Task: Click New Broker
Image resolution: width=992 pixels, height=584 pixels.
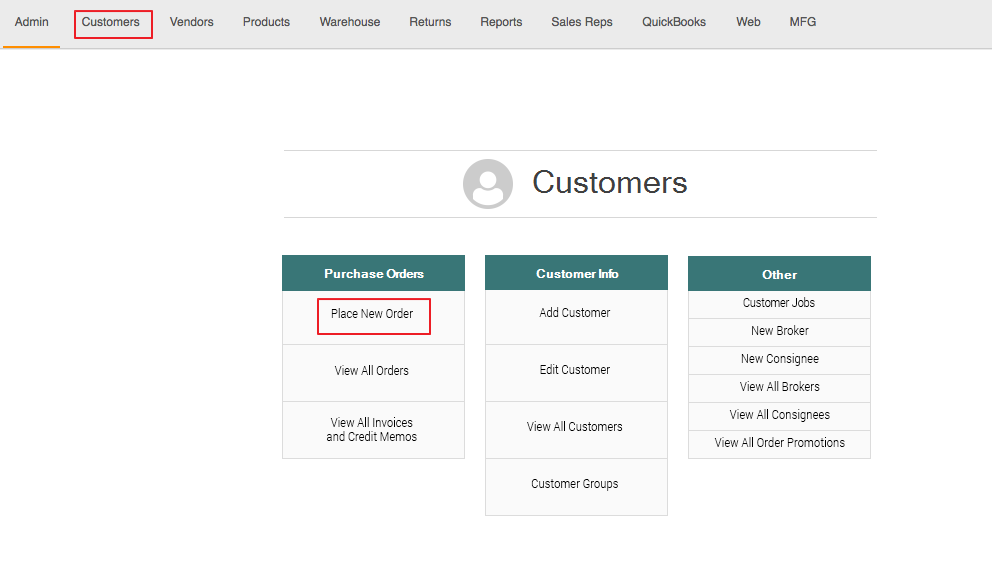Action: (x=779, y=331)
